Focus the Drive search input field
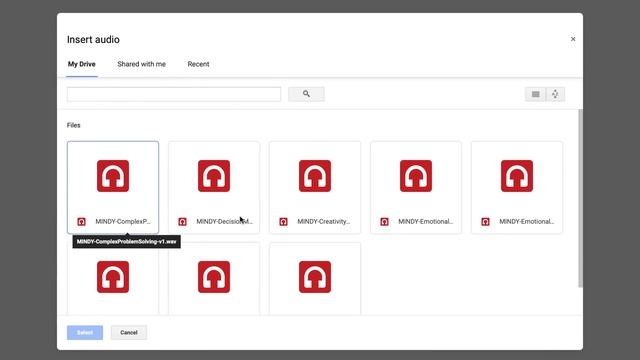Image resolution: width=640 pixels, height=360 pixels. coord(174,94)
